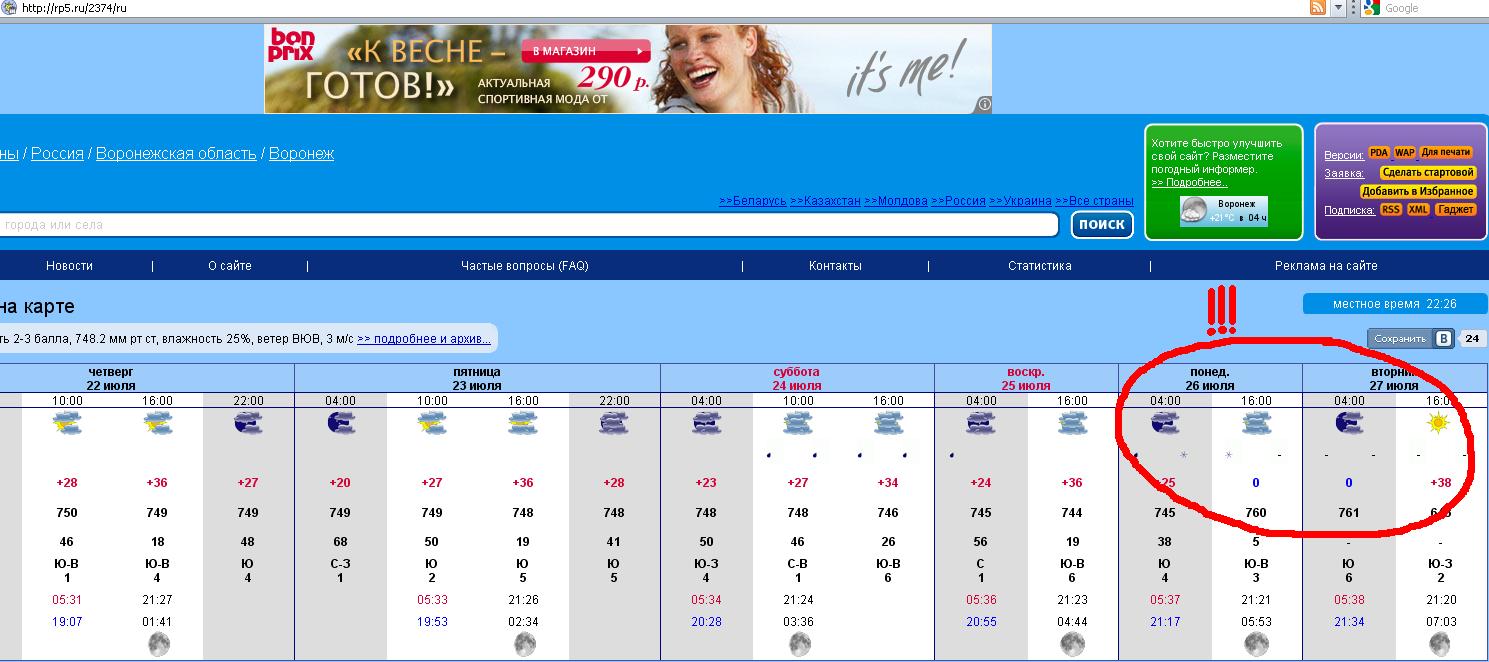Open Частые вопросы (FAQ) menu item
Image resolution: width=1489 pixels, height=662 pixels.
tap(524, 266)
